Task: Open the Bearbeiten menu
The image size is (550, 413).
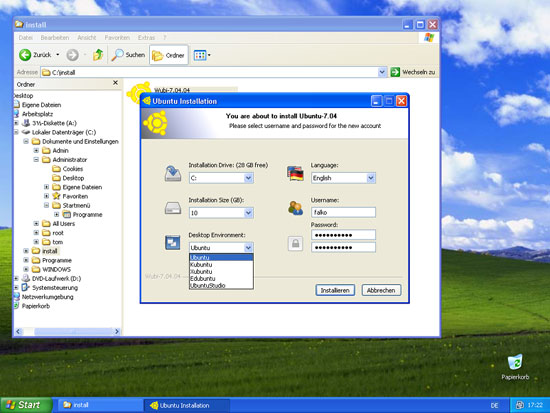Action: pos(55,38)
